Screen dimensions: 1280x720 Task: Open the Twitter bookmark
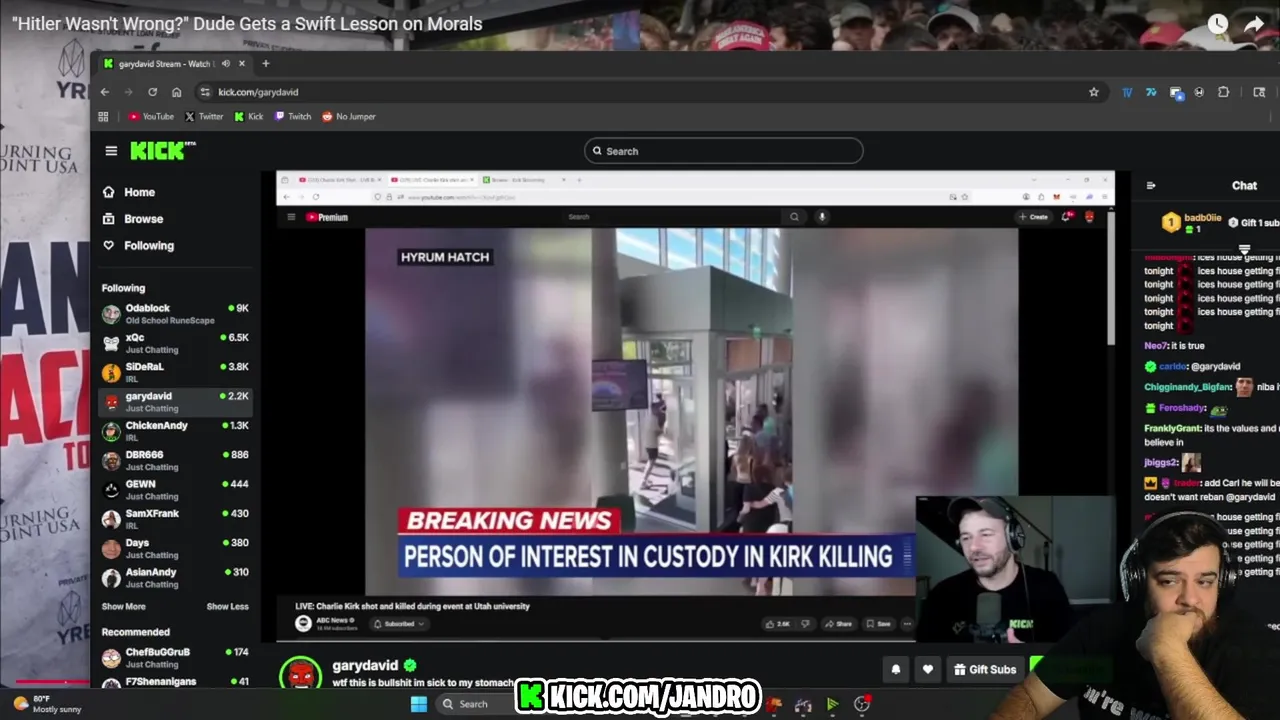203,117
